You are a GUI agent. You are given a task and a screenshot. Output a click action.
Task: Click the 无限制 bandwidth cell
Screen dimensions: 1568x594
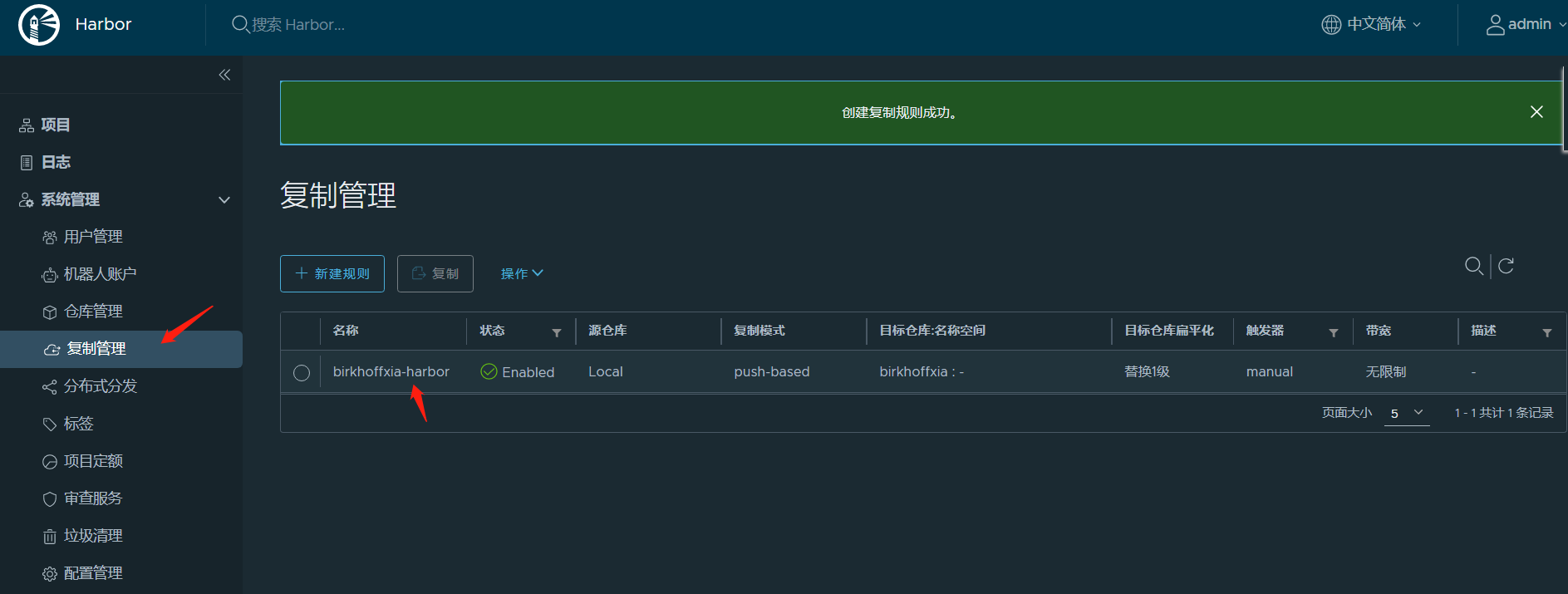(x=1386, y=371)
